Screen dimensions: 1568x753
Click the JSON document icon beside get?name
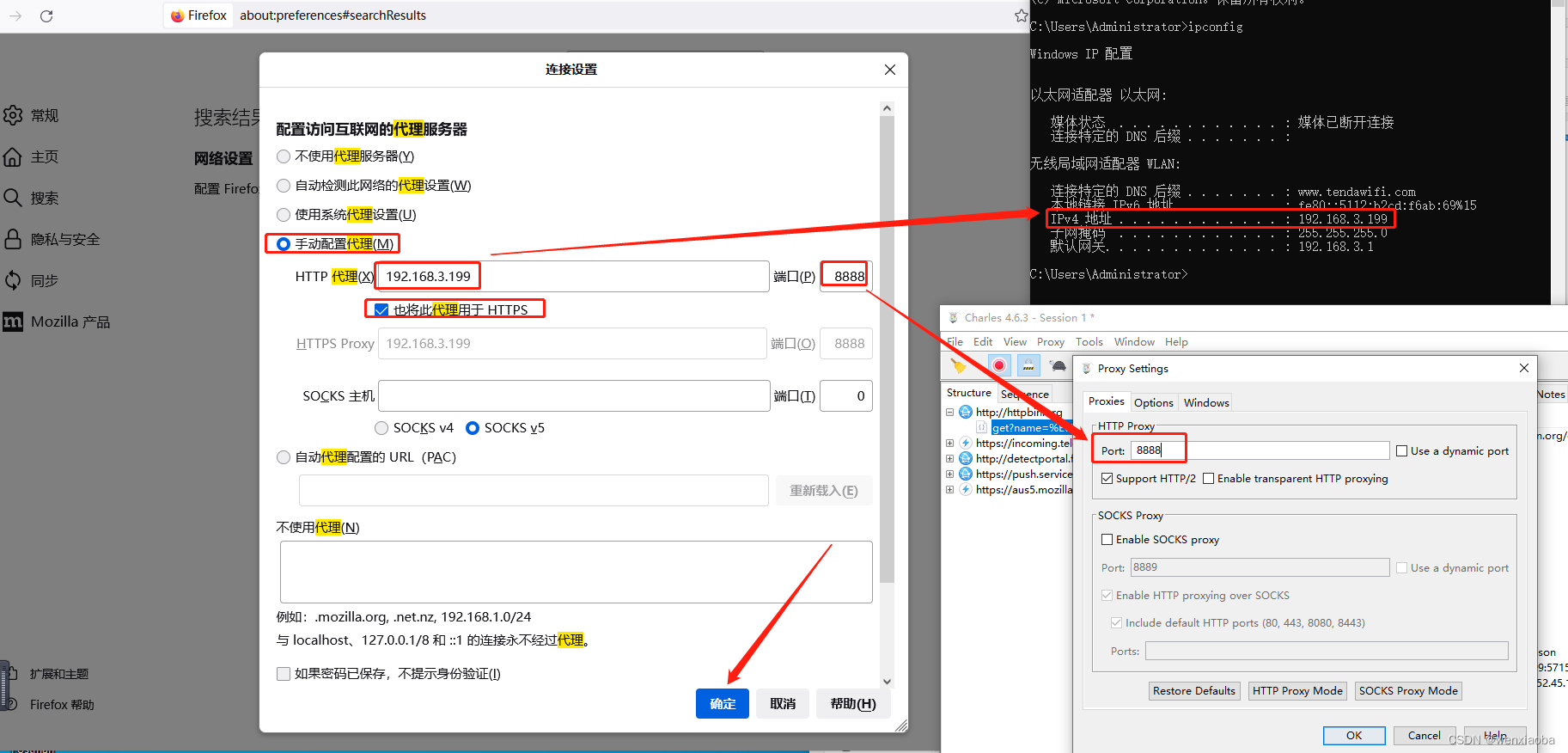click(981, 427)
